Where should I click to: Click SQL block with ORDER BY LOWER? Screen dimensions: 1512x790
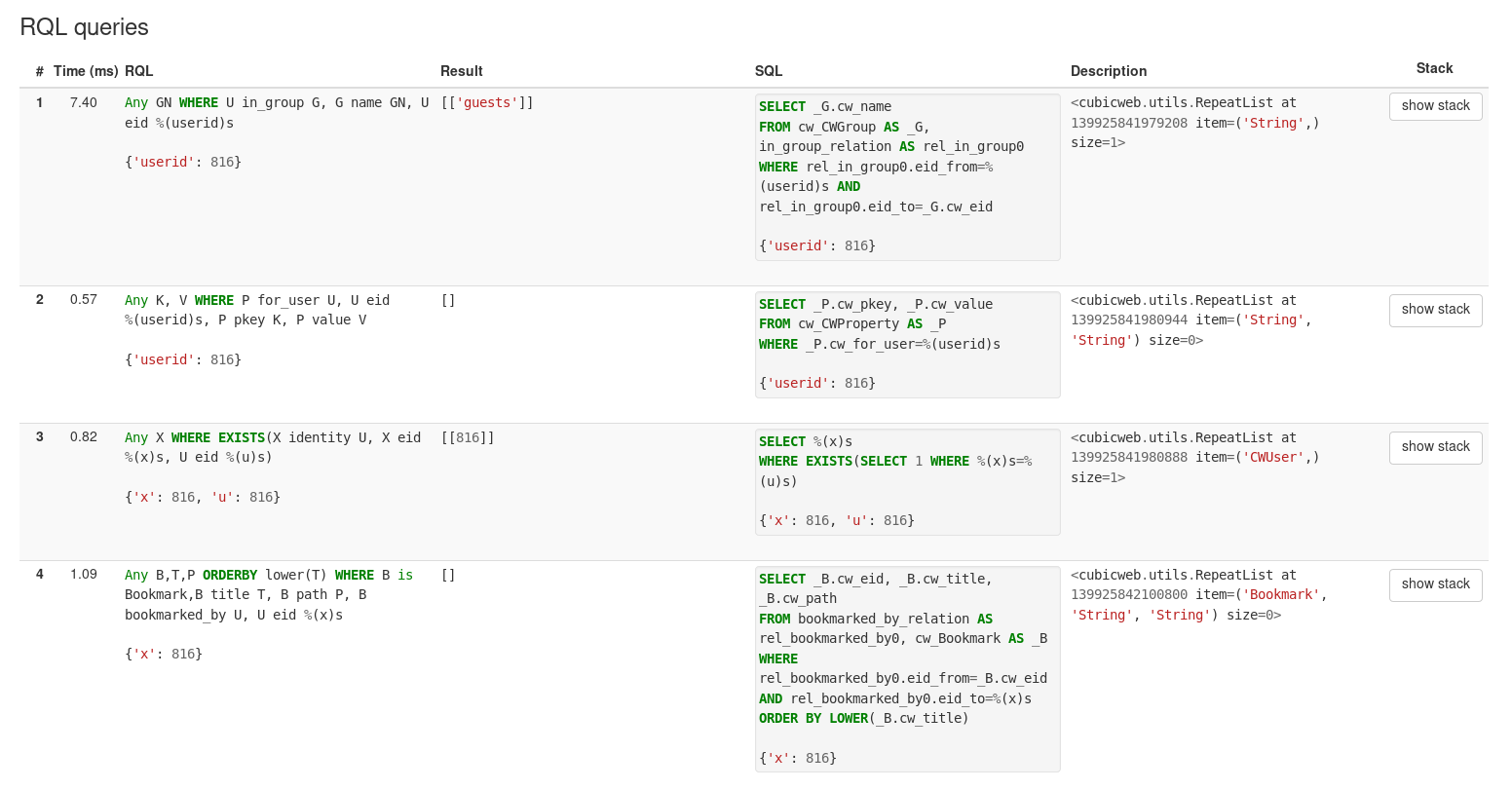point(907,669)
